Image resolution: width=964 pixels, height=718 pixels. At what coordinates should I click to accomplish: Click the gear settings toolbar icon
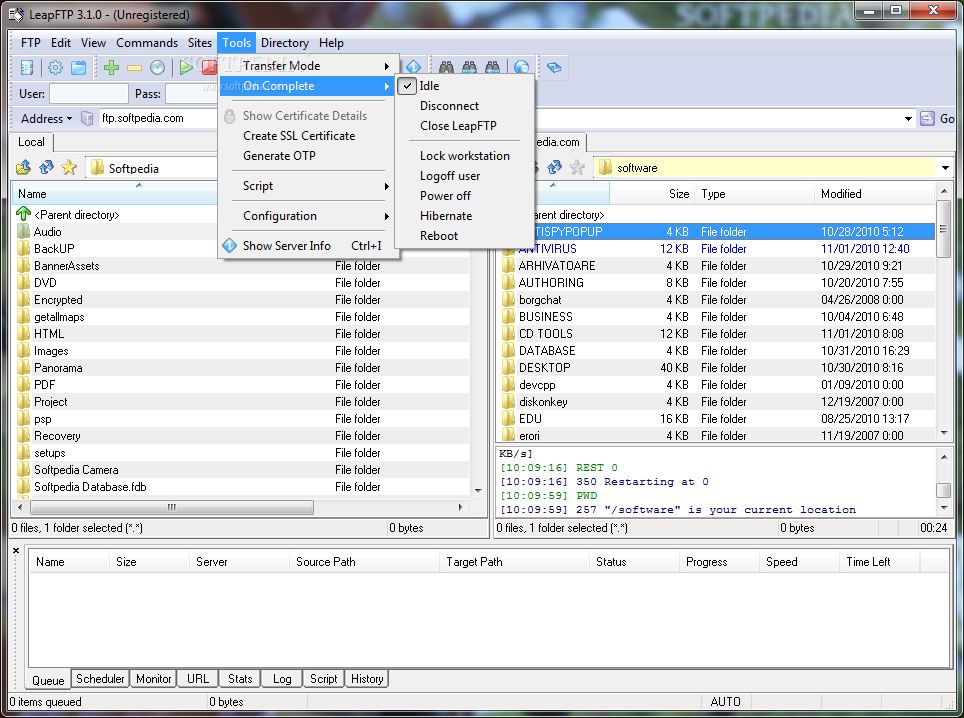pyautogui.click(x=55, y=68)
